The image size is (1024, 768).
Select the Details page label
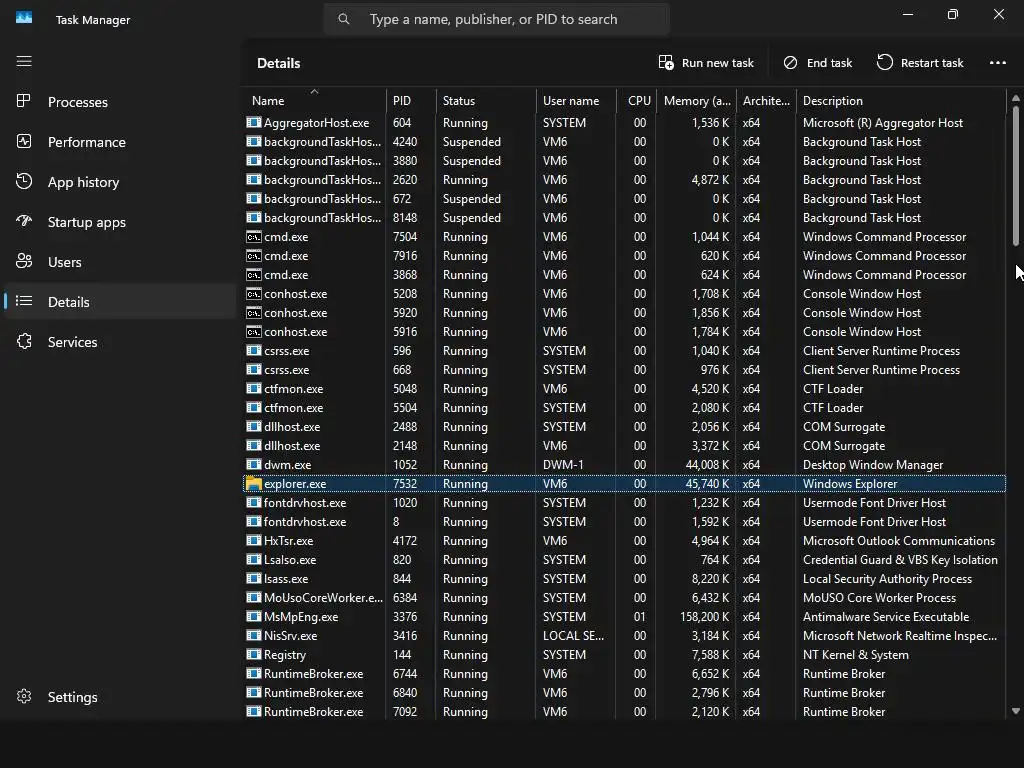[69, 302]
